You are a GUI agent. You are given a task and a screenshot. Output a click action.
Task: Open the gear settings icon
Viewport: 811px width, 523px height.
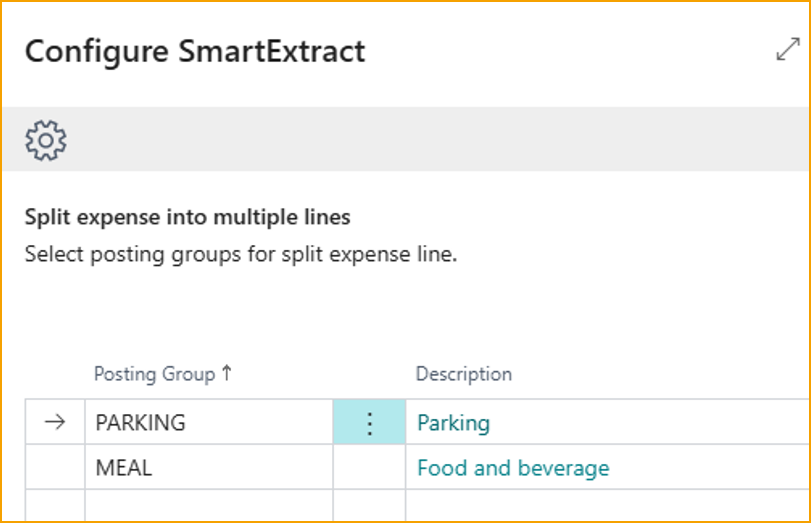[46, 140]
